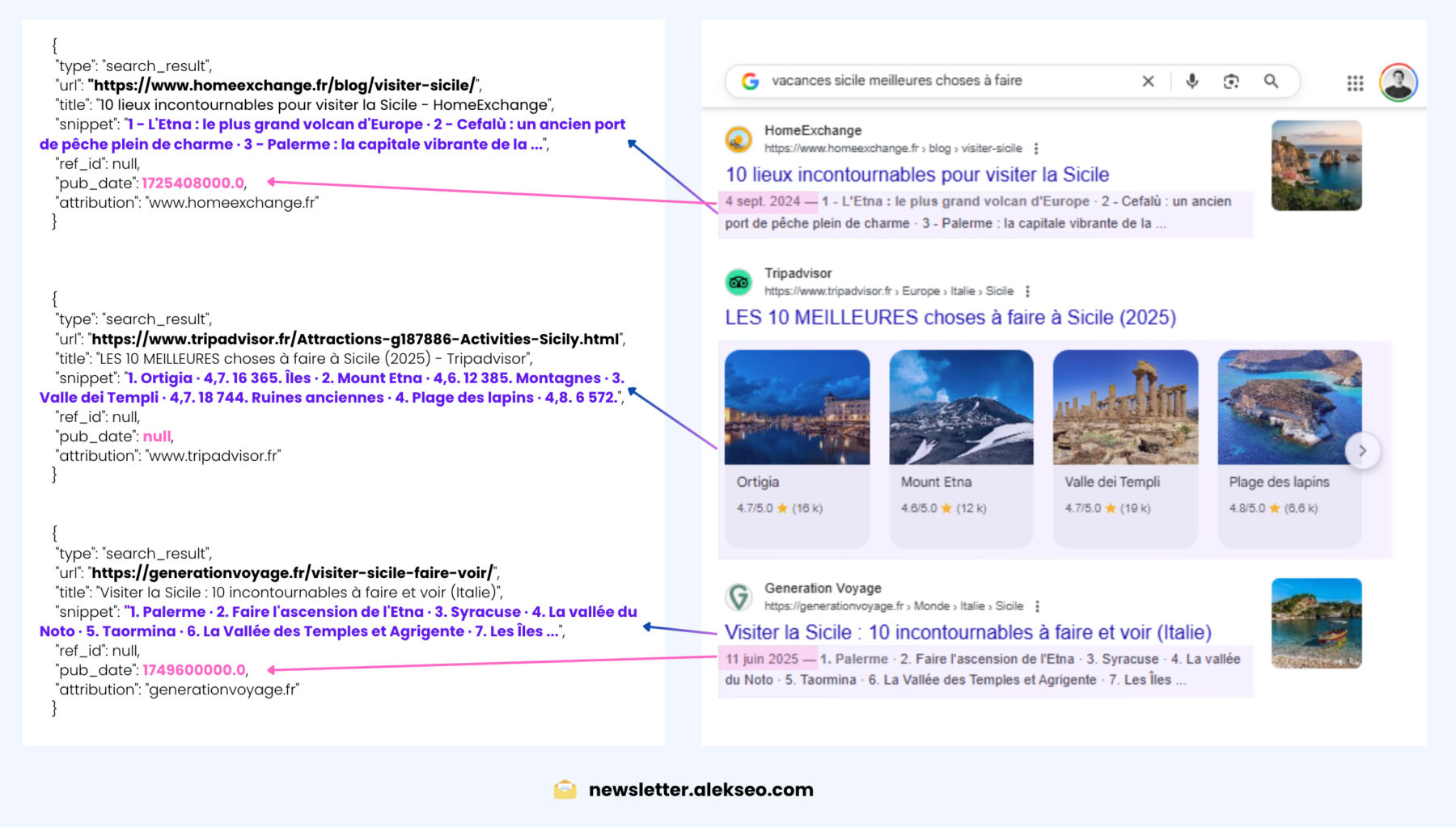
Task: Open the Google apps grid icon
Action: click(x=1355, y=82)
